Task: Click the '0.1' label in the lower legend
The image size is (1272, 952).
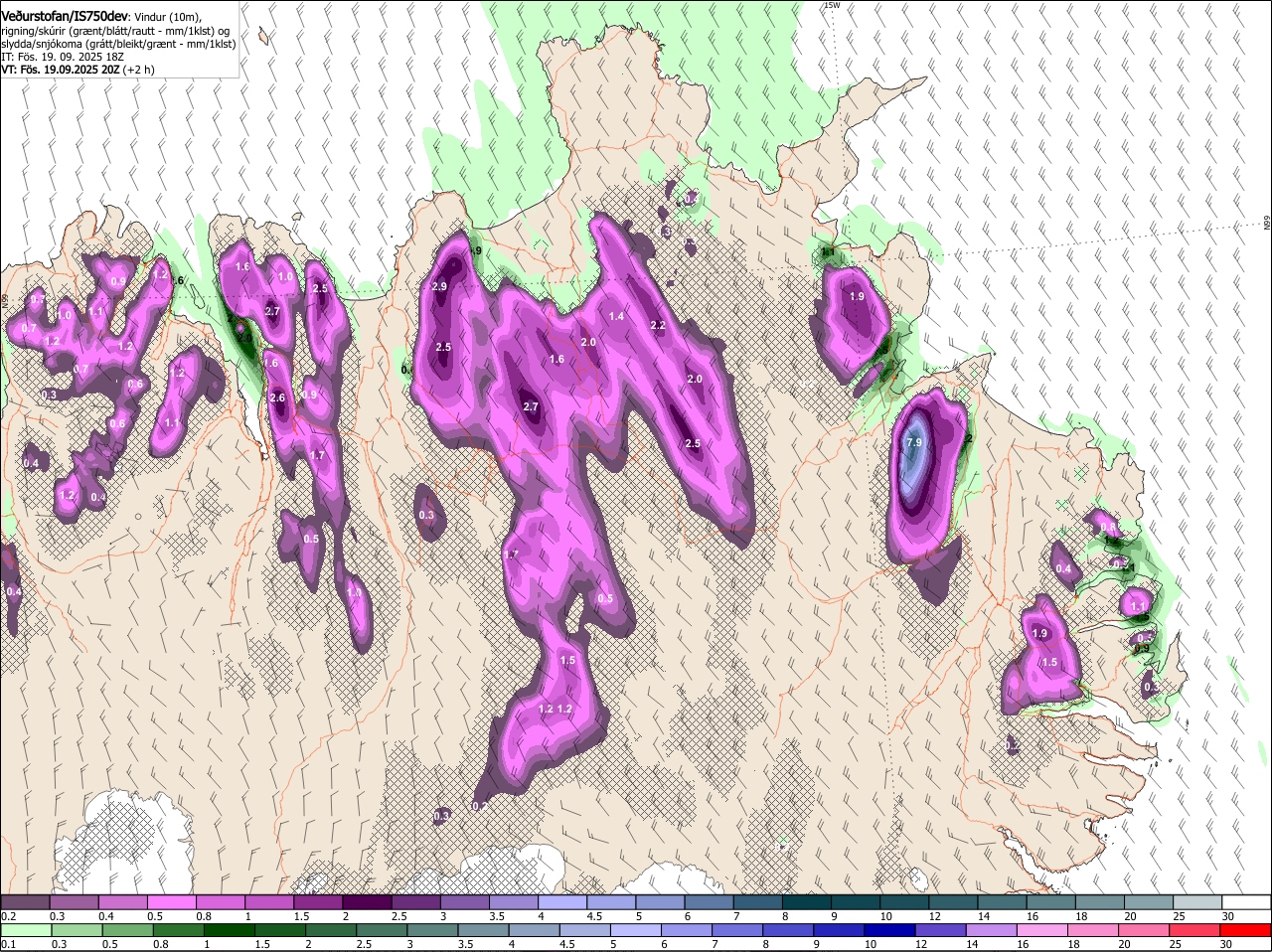Action: click(9, 944)
